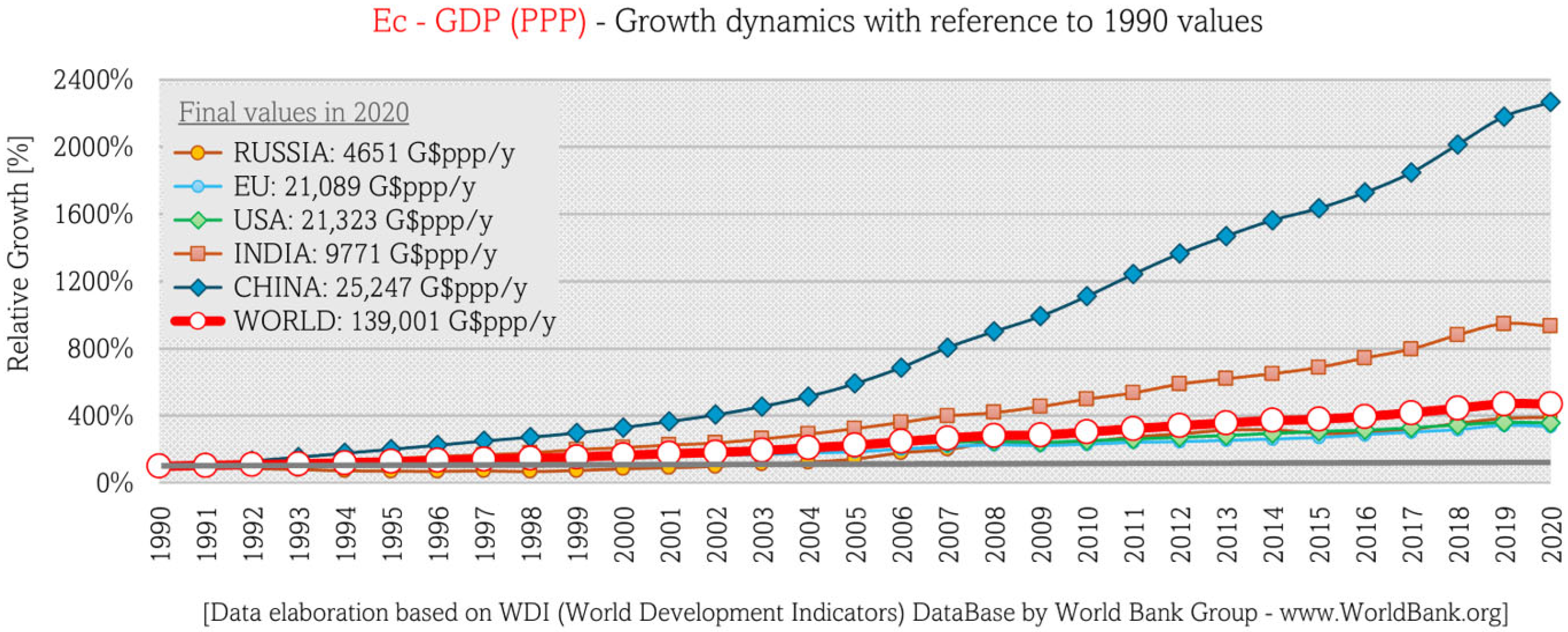The height and width of the screenshot is (632, 1568).
Task: Click the China blue diamond legend marker
Action: 197,287
